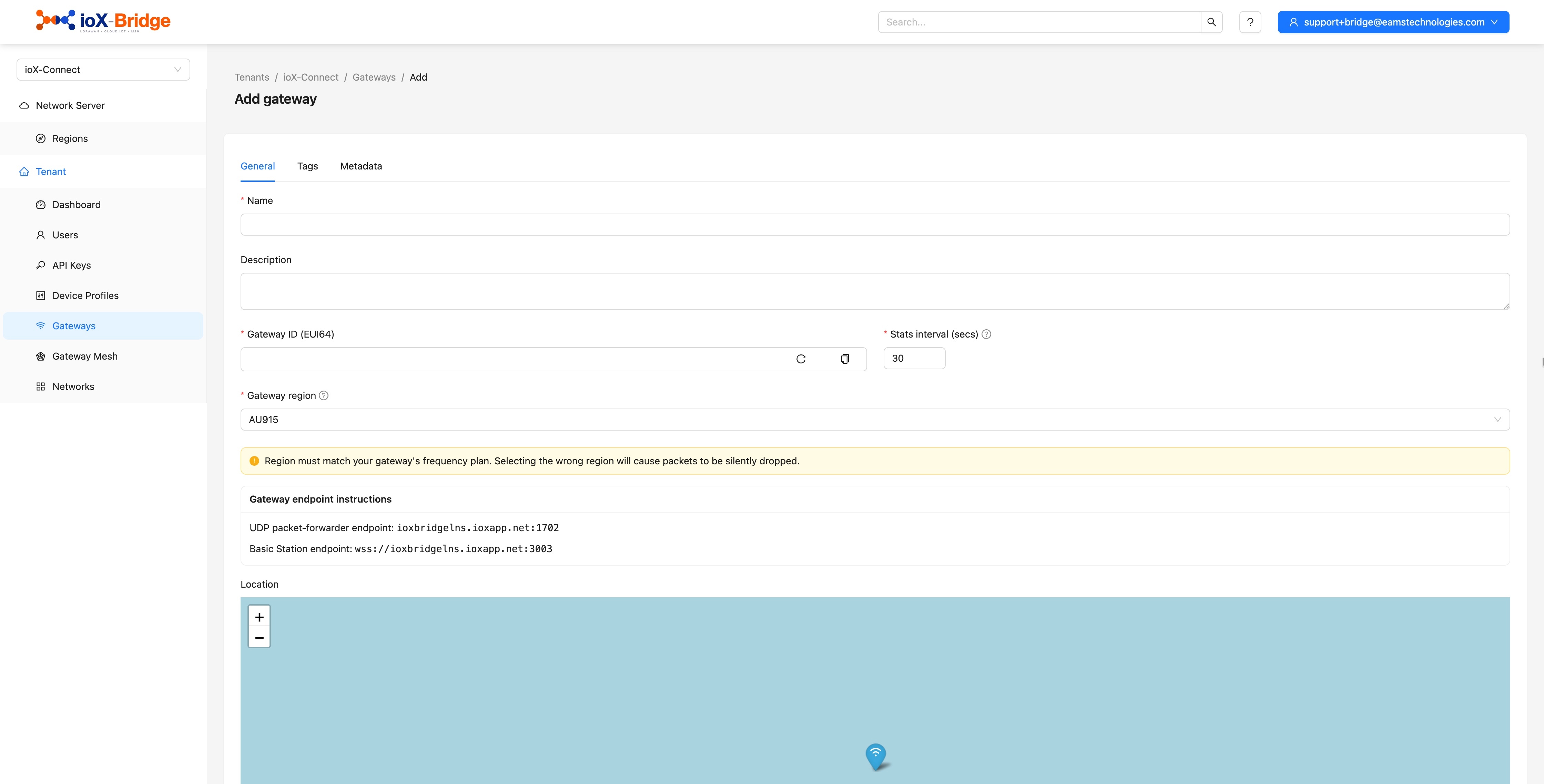This screenshot has width=1544, height=784.
Task: Switch to the General tab
Action: (258, 166)
